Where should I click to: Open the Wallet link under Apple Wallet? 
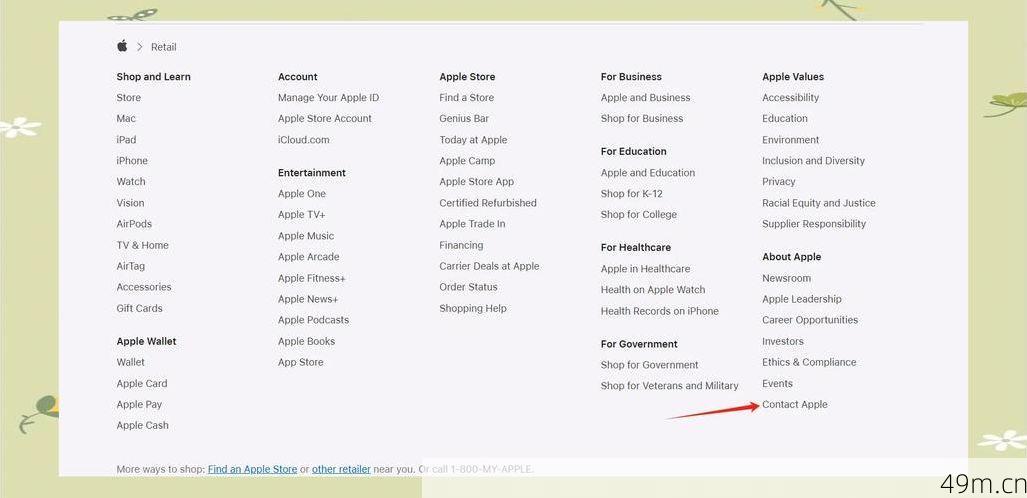tap(131, 362)
